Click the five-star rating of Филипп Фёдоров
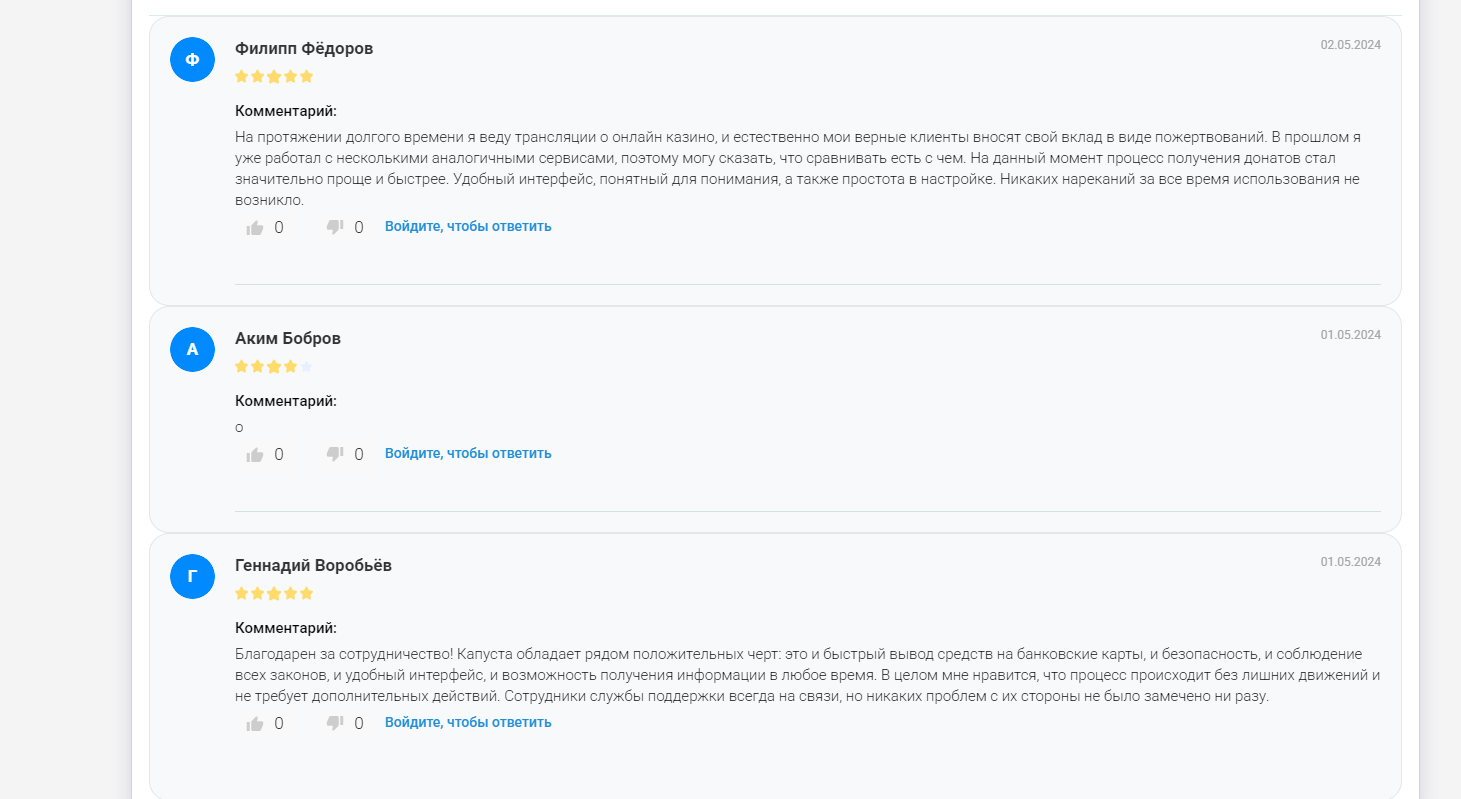1461x799 pixels. 274,77
